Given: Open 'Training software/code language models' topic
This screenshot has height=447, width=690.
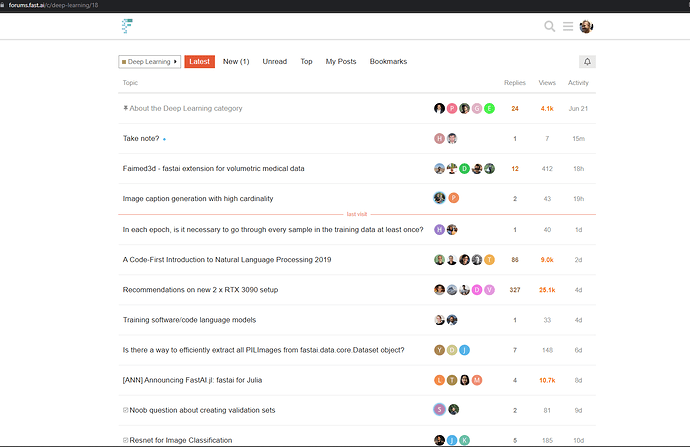Looking at the screenshot, I should pos(189,320).
